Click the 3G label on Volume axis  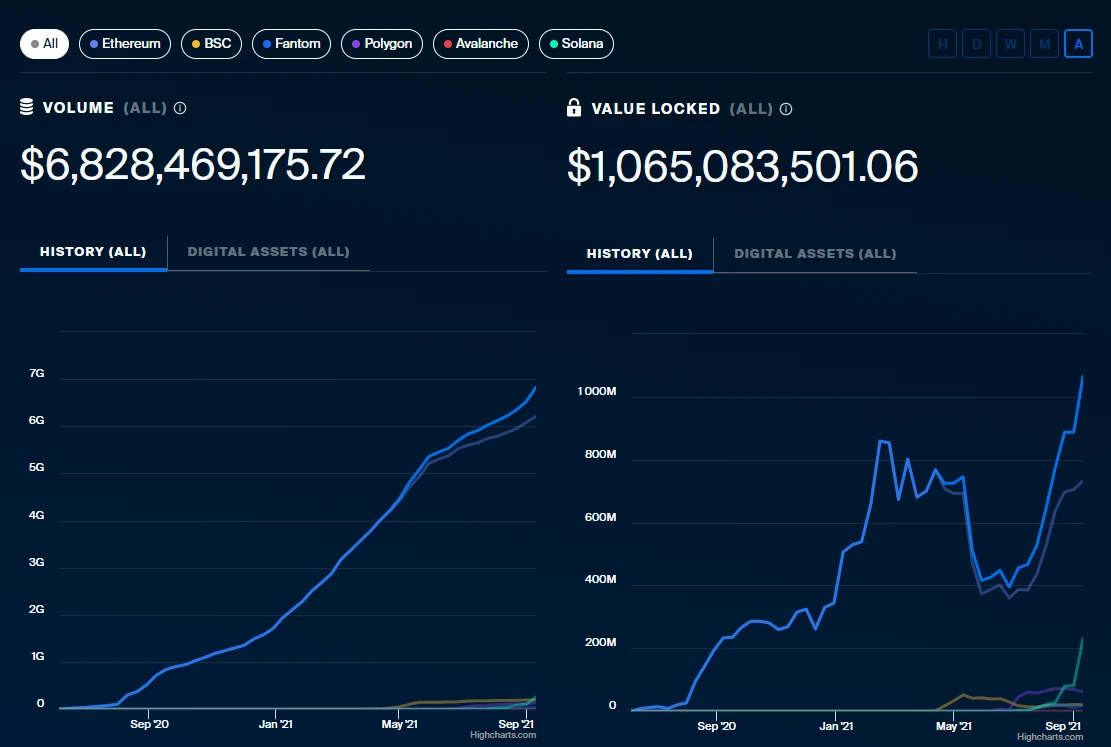coord(37,562)
